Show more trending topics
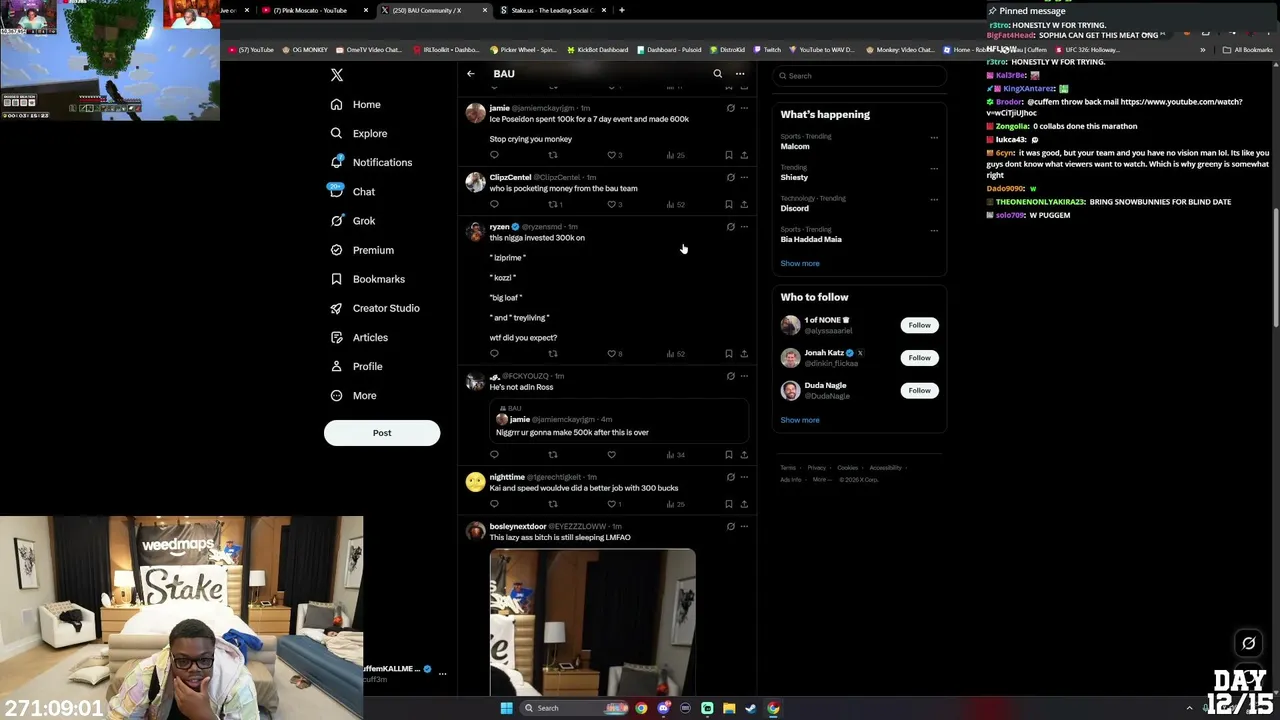Screen dimensions: 1280x720 [x=800, y=263]
